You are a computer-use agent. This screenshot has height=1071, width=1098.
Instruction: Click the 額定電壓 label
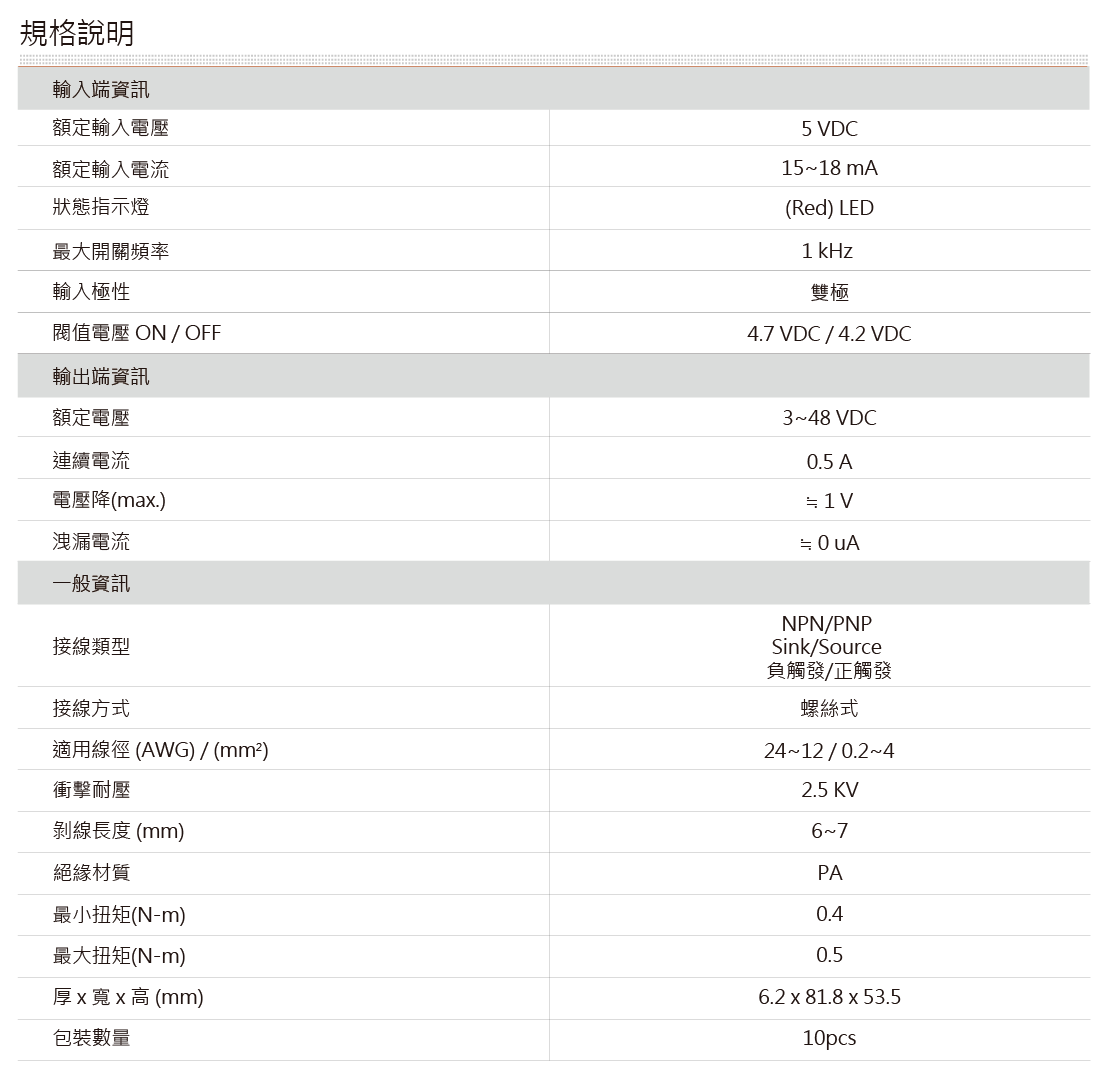[91, 418]
